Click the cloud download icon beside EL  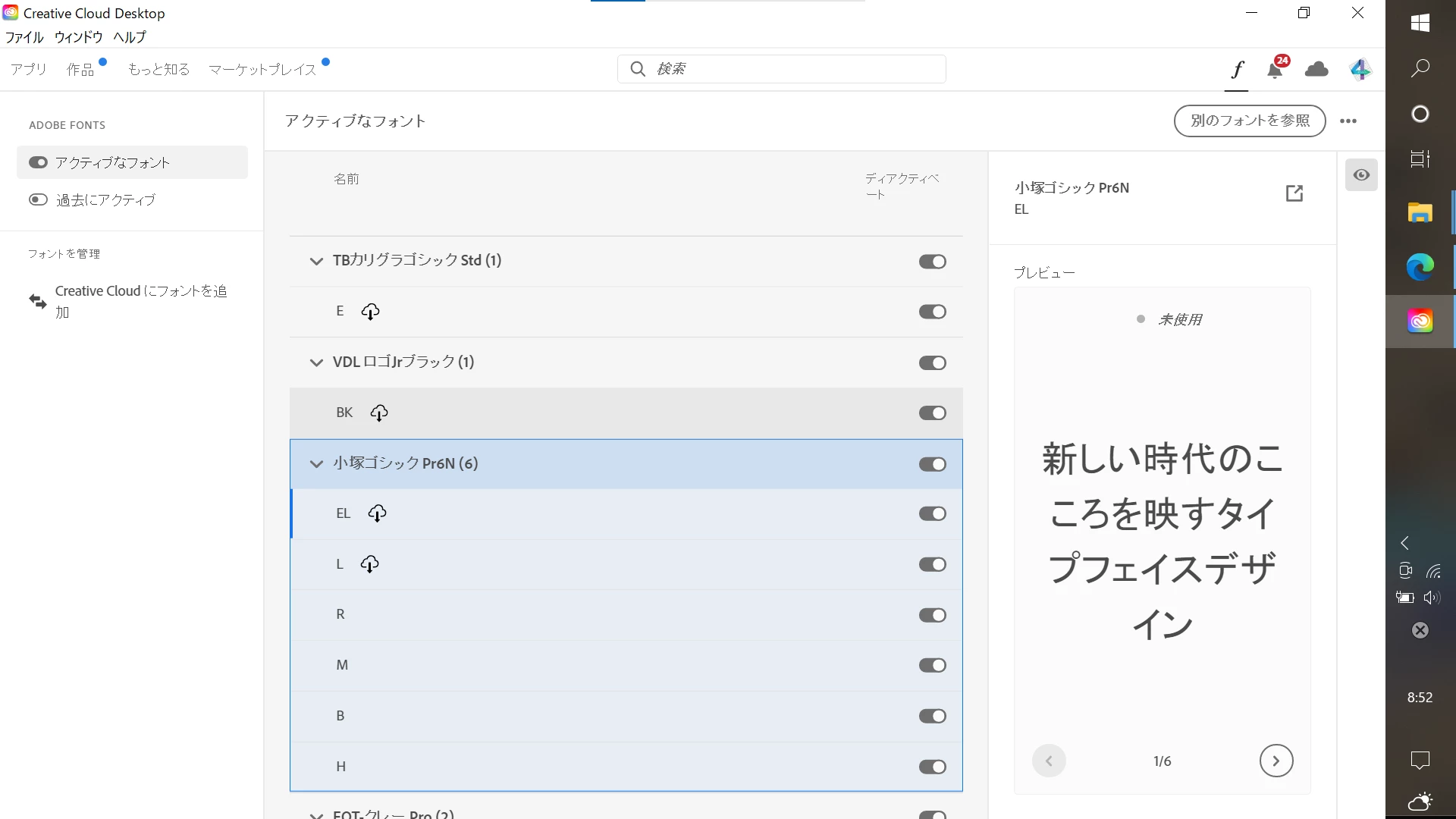point(377,513)
